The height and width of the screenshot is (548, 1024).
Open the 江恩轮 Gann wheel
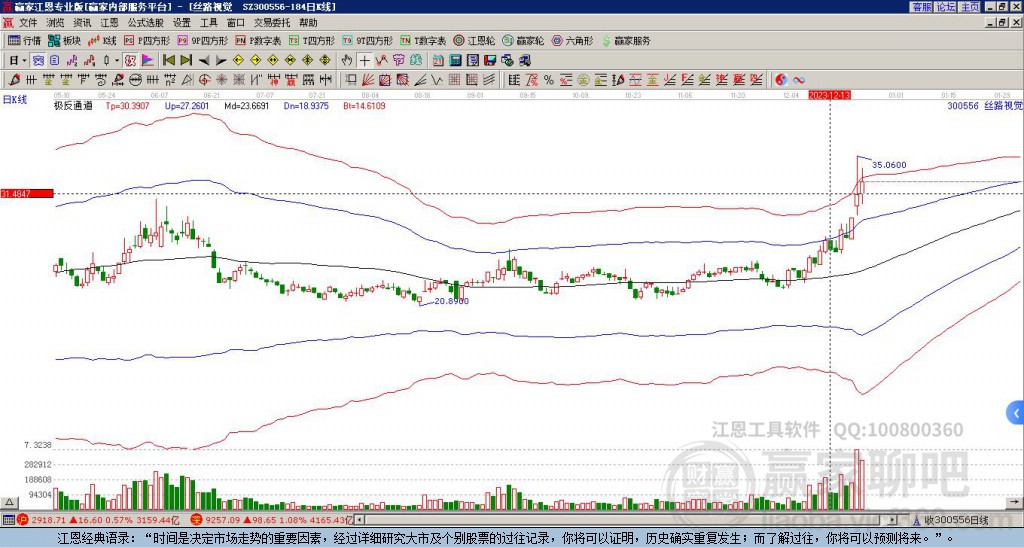pos(474,40)
